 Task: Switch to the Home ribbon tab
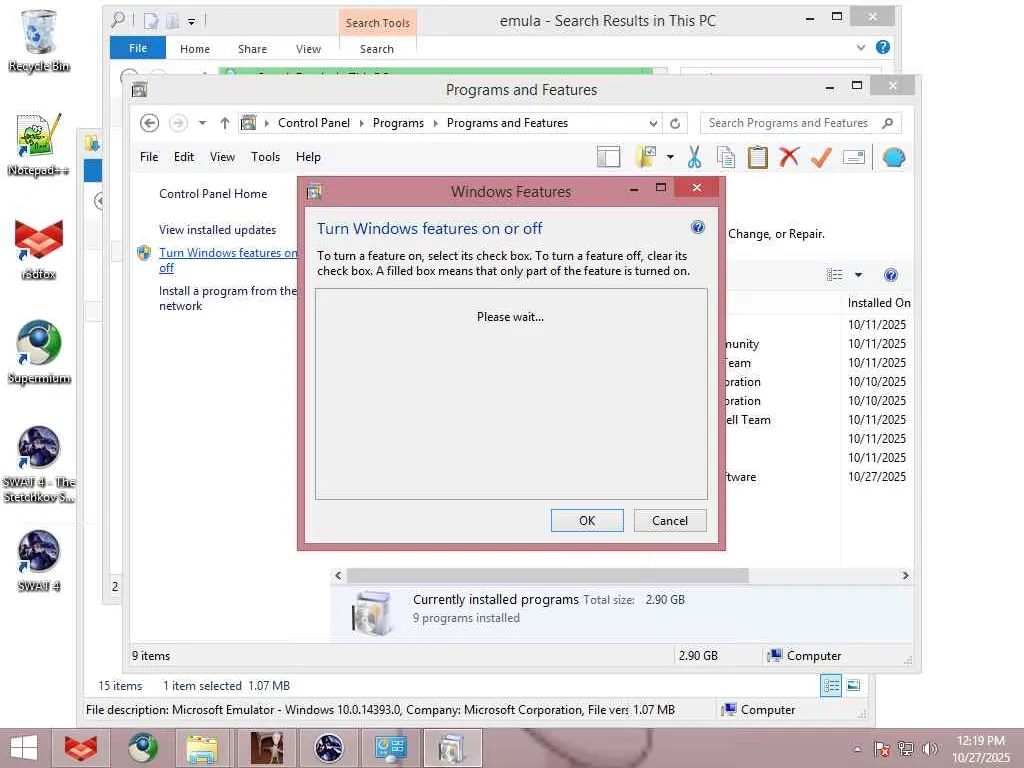(x=195, y=49)
